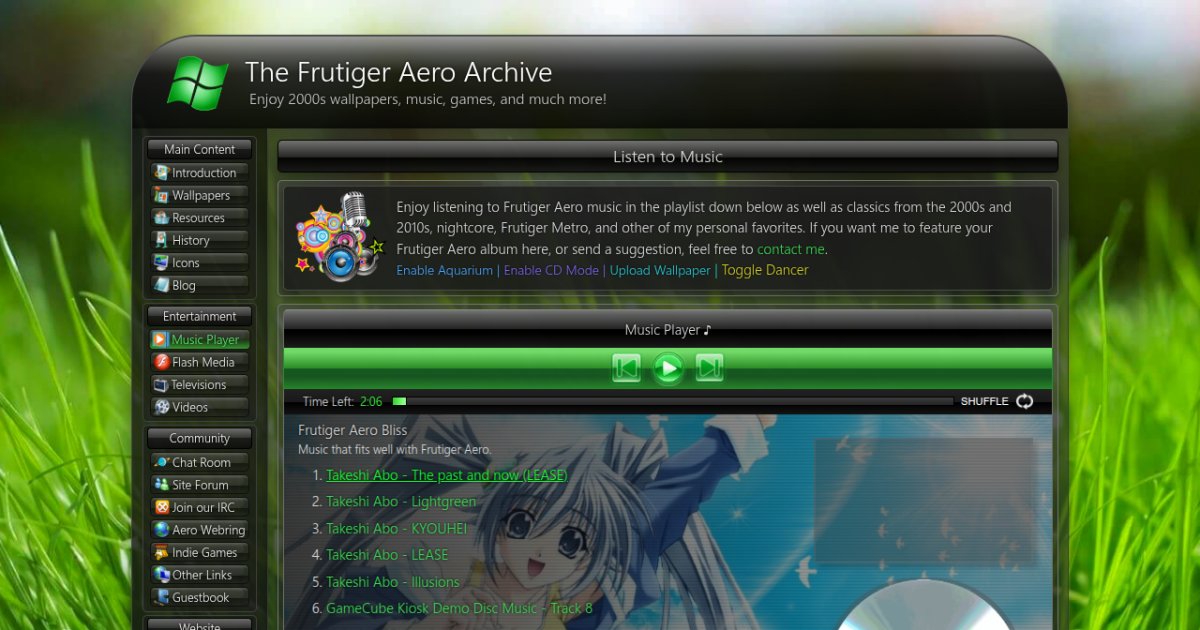Viewport: 1200px width, 630px height.
Task: Toggle Dancer in the options line
Action: click(765, 270)
